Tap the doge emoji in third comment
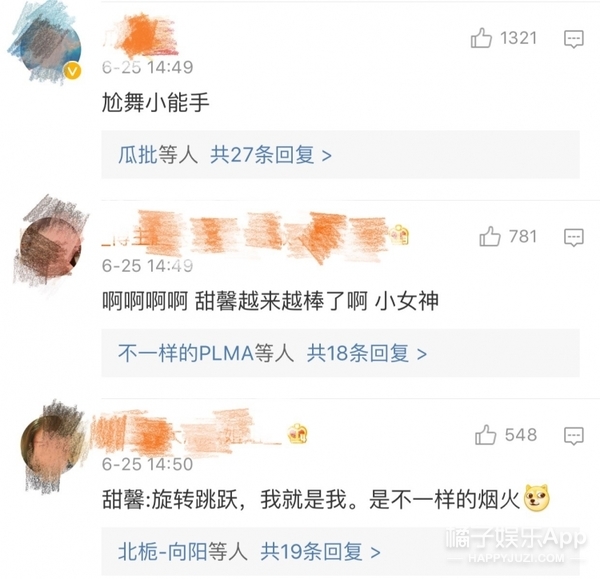600x579 pixels. pyautogui.click(x=537, y=498)
